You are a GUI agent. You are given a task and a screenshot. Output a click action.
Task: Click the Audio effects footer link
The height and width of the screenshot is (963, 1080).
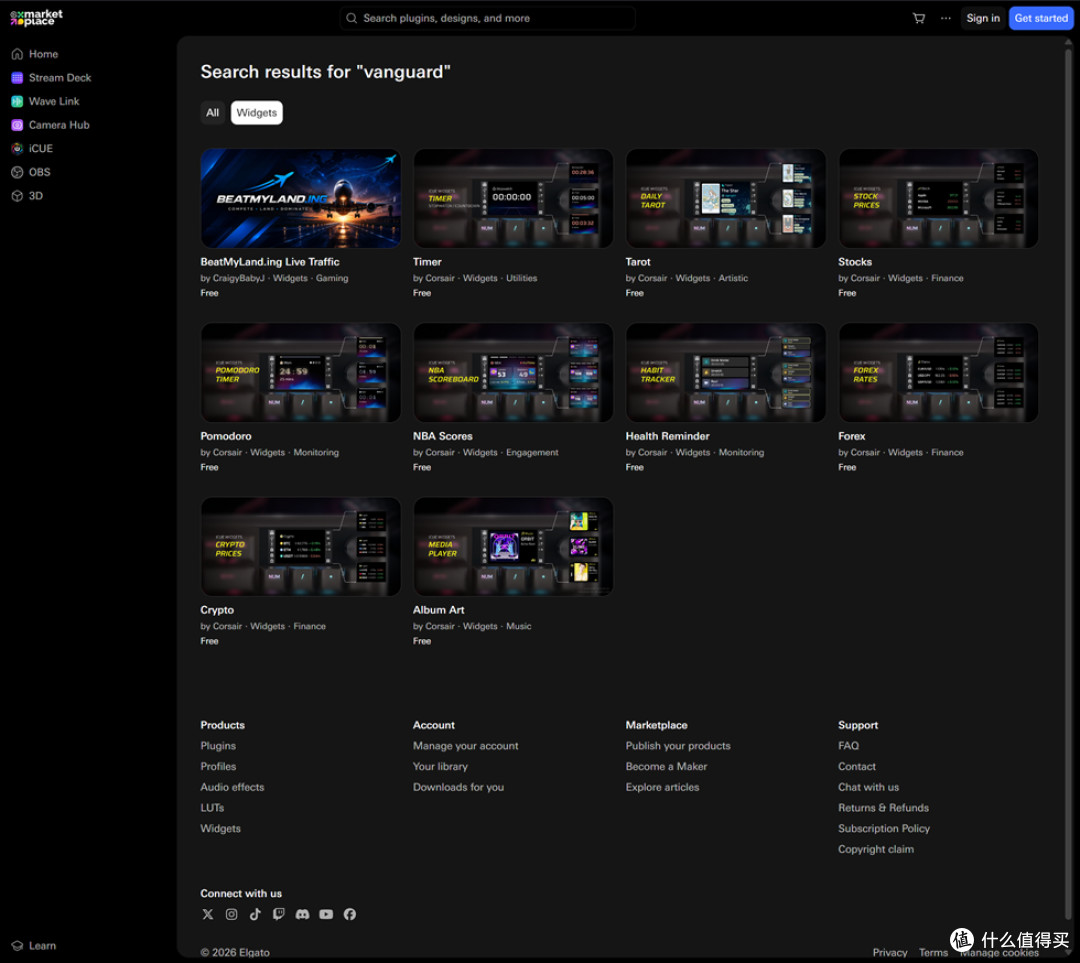[x=232, y=787]
